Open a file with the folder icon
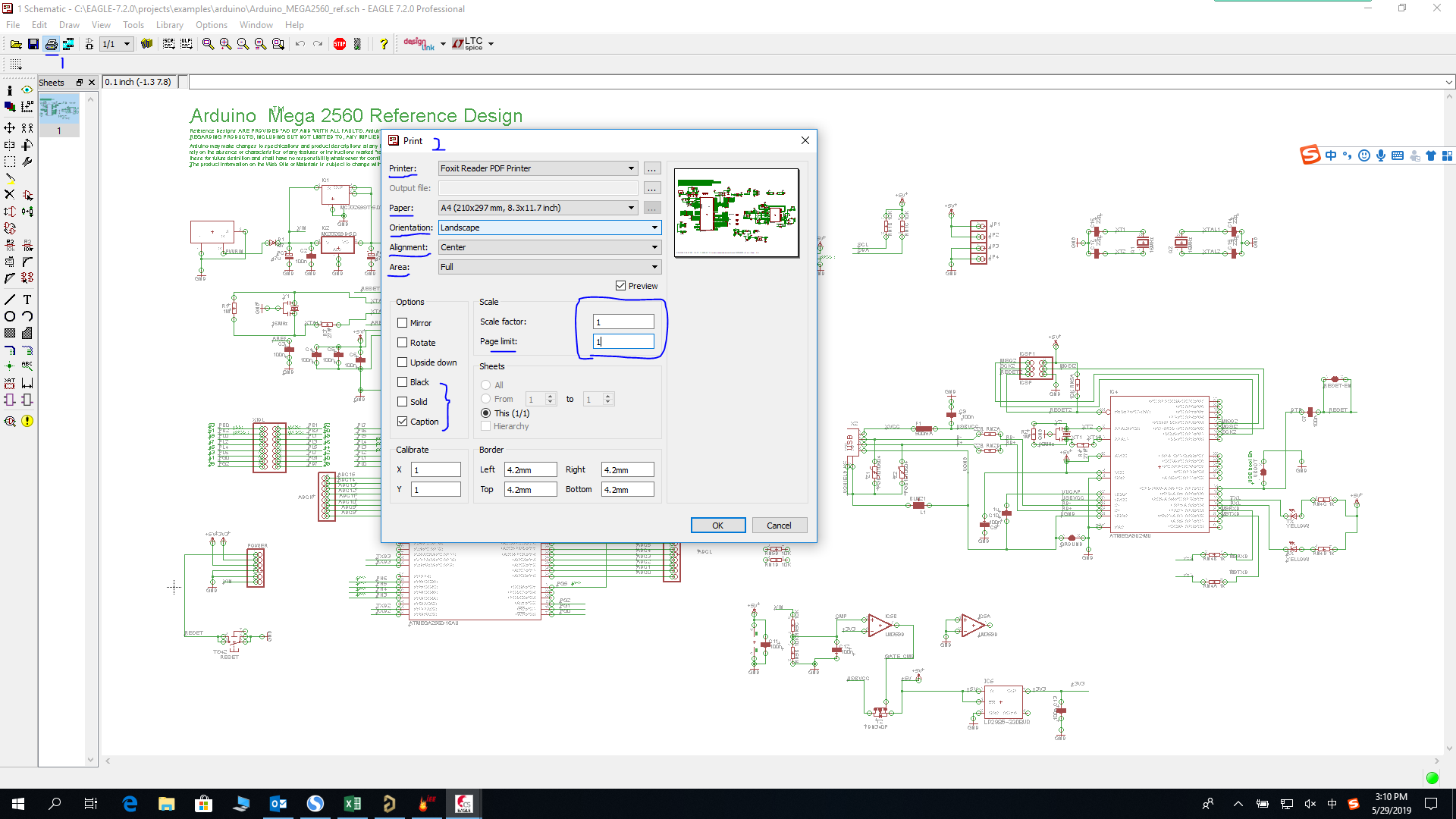Viewport: 1456px width, 819px height. click(15, 44)
